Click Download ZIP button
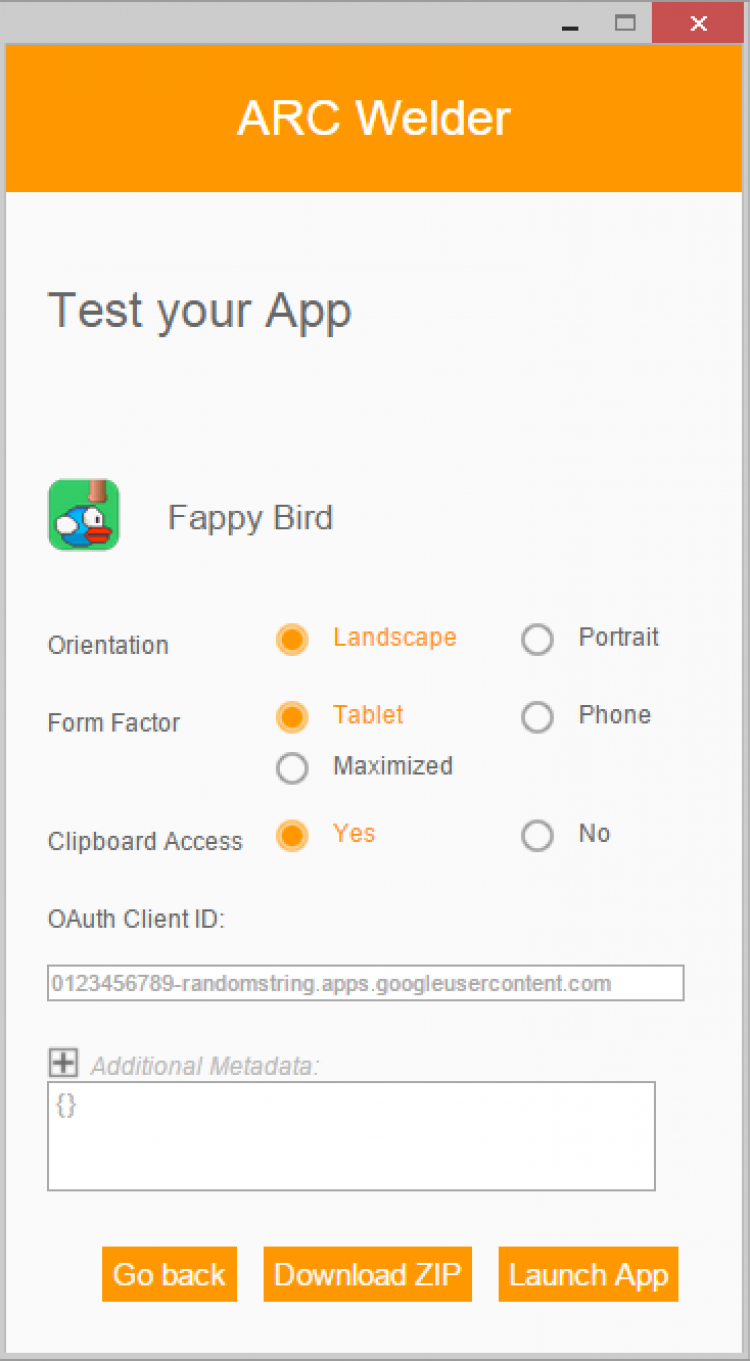750x1361 pixels. coord(367,1274)
